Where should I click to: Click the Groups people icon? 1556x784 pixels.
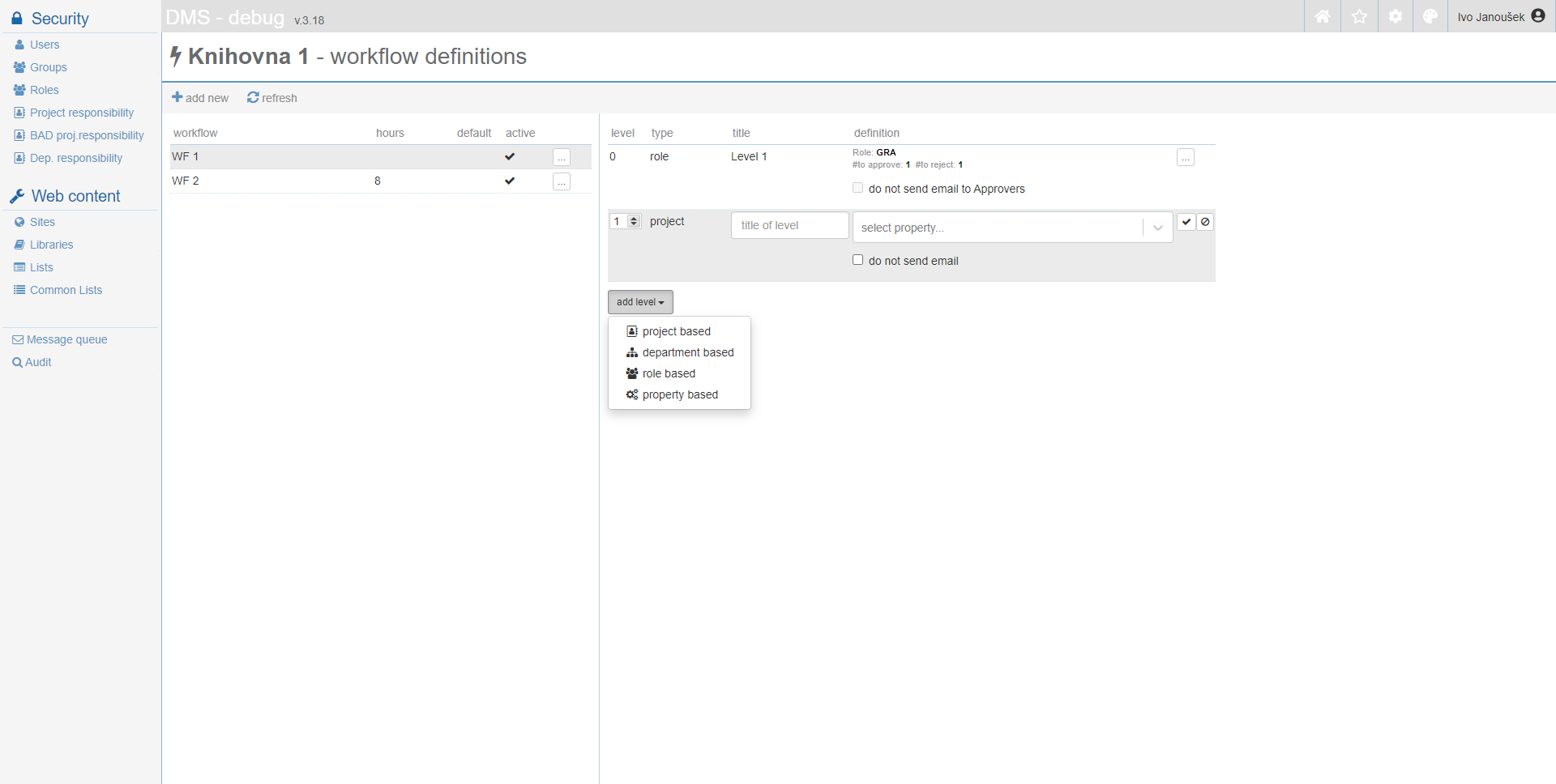[19, 67]
